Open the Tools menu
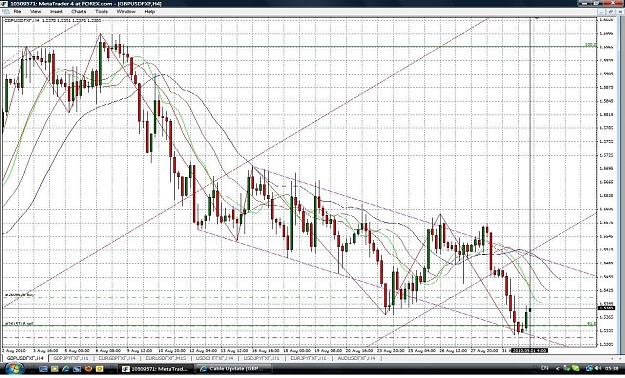The height and width of the screenshot is (378, 625). (101, 12)
